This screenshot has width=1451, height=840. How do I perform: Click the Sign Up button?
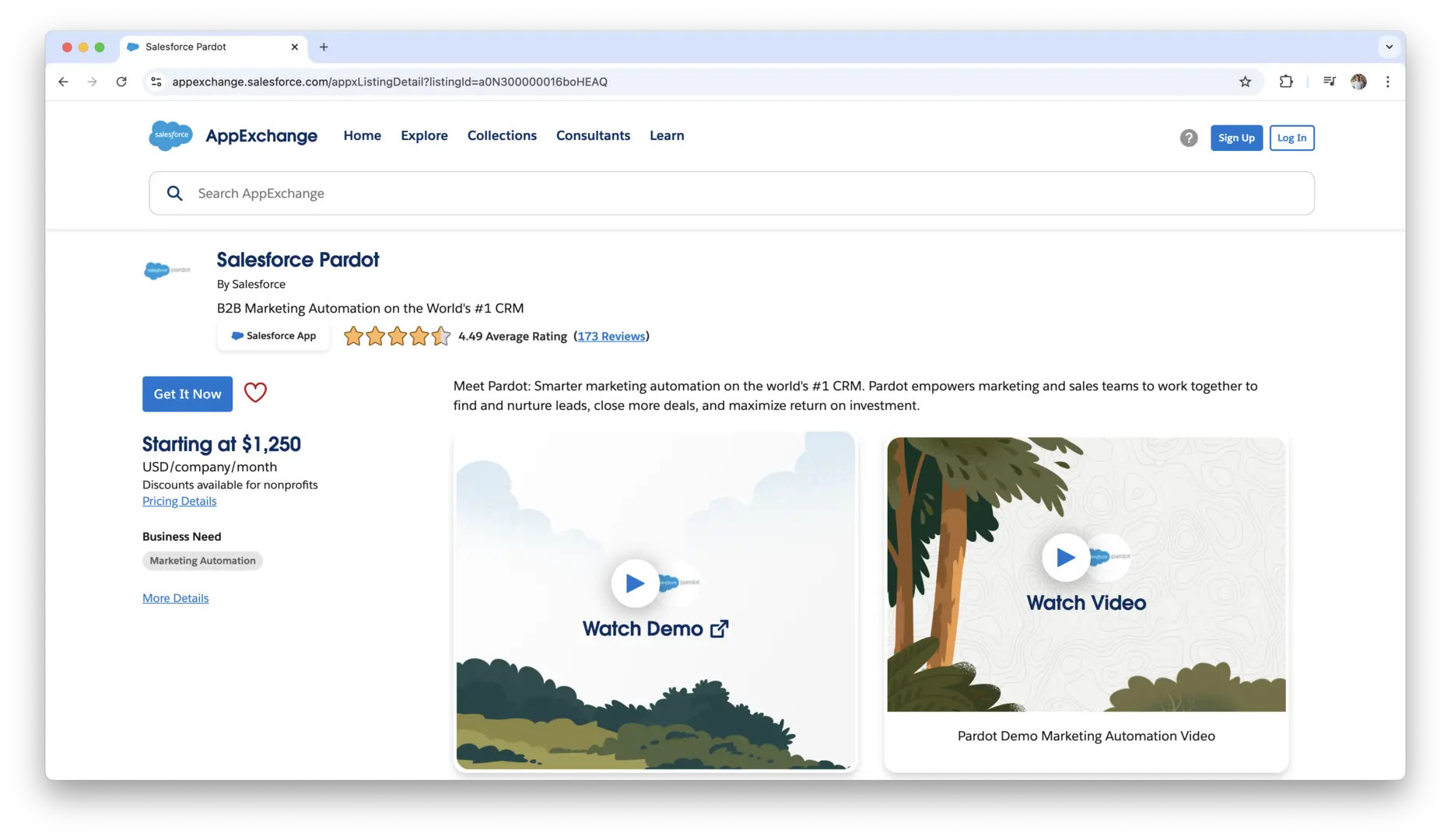[x=1236, y=138]
